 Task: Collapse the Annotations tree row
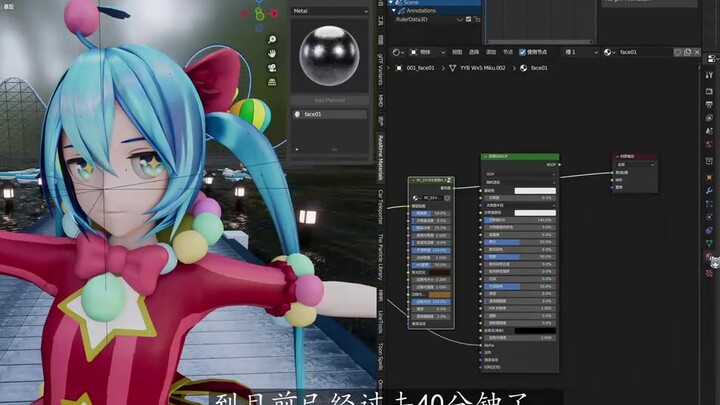[394, 11]
